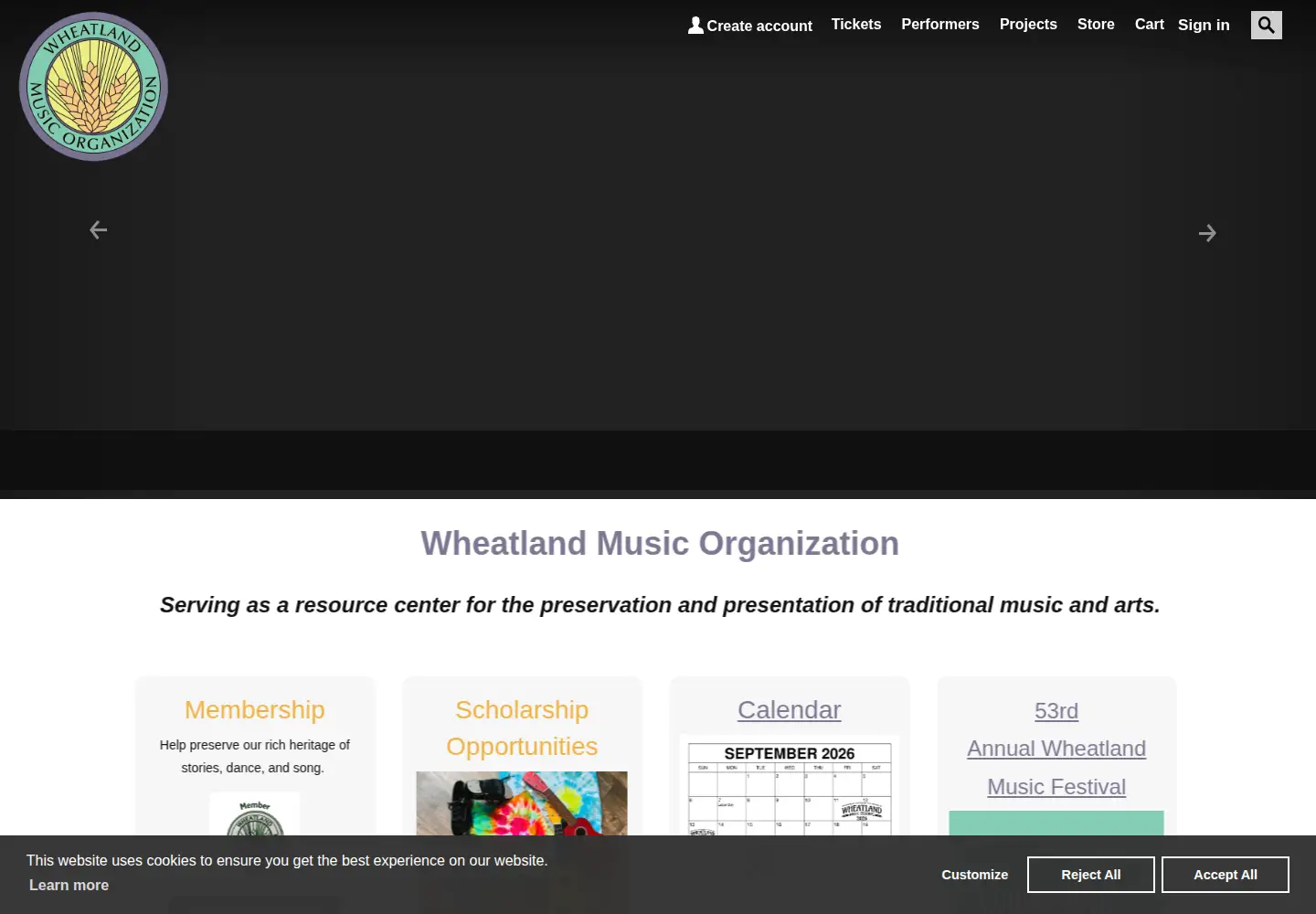Click Sign in
The width and height of the screenshot is (1316, 914).
click(1204, 26)
